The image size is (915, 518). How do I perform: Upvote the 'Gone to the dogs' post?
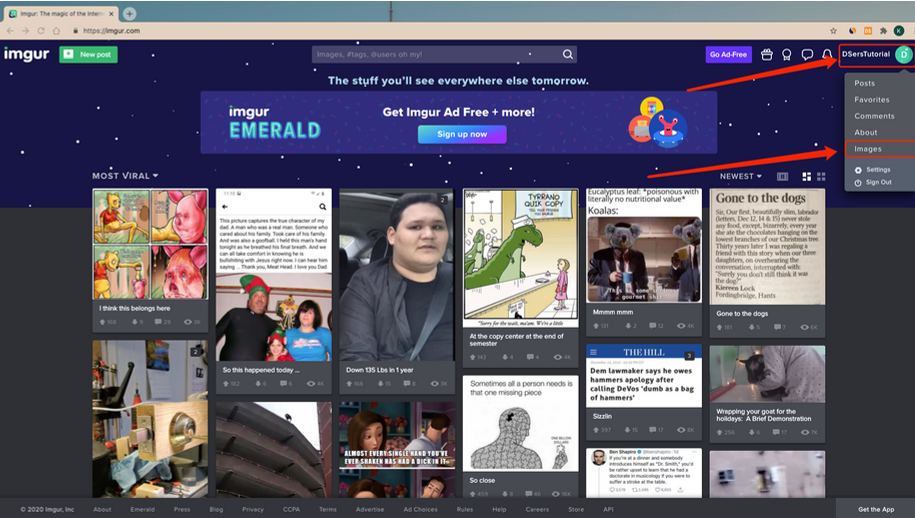pyautogui.click(x=720, y=327)
